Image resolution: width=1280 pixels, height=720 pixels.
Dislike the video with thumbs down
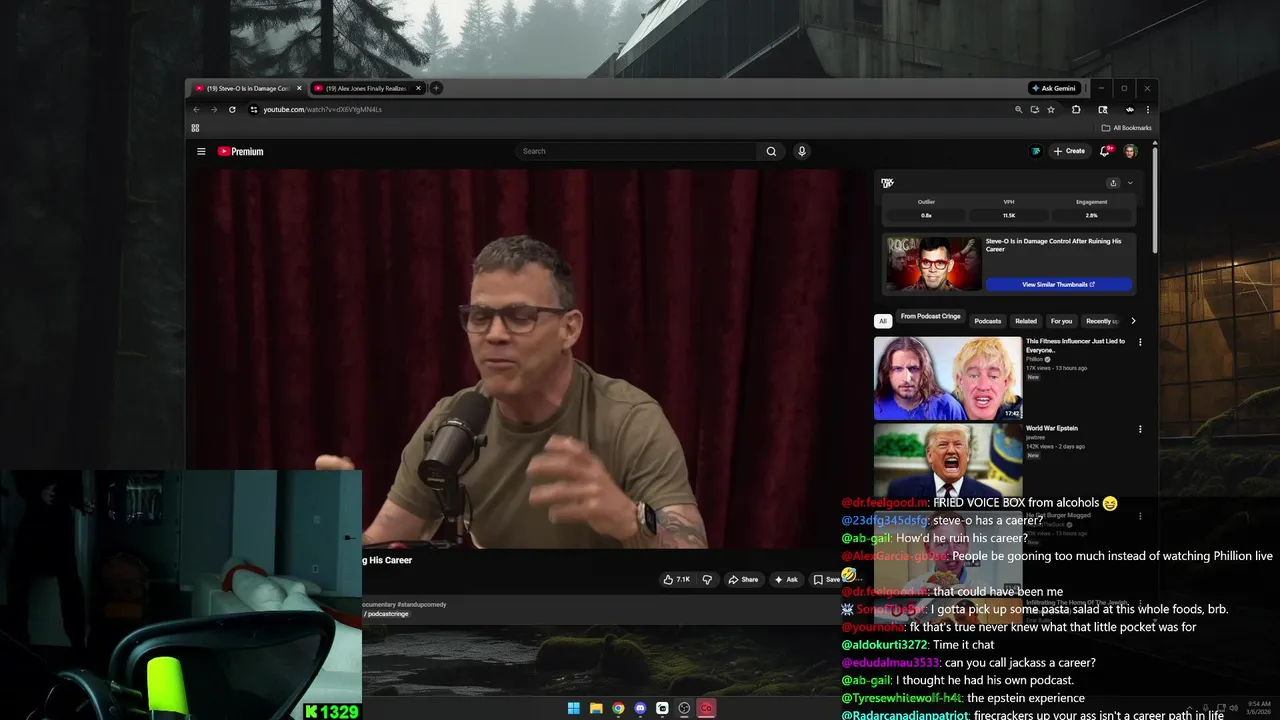(x=707, y=579)
